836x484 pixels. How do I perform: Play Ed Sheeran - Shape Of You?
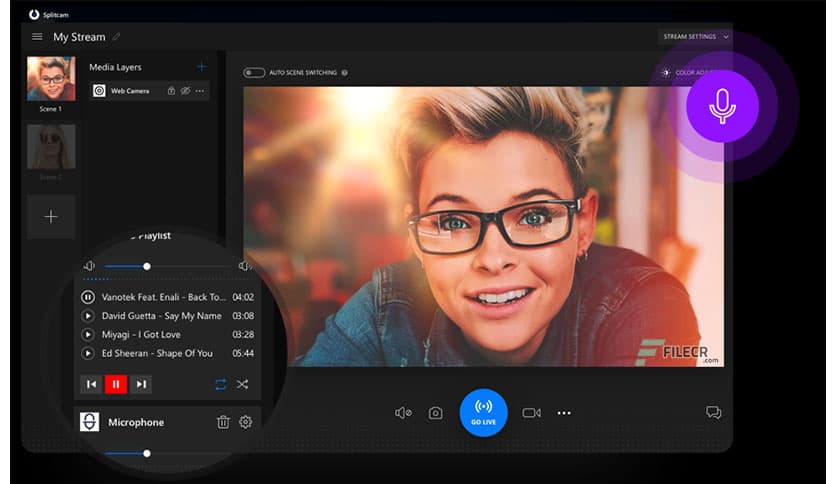(x=87, y=353)
